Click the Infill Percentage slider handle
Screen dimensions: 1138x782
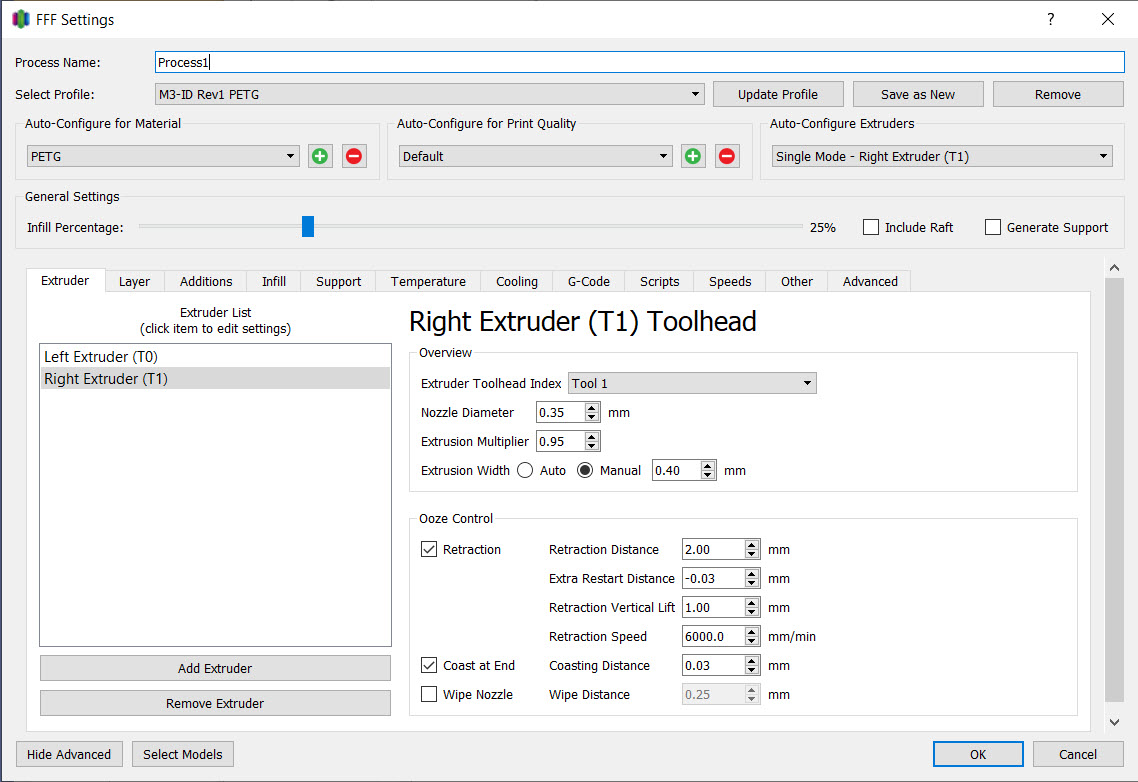[308, 227]
